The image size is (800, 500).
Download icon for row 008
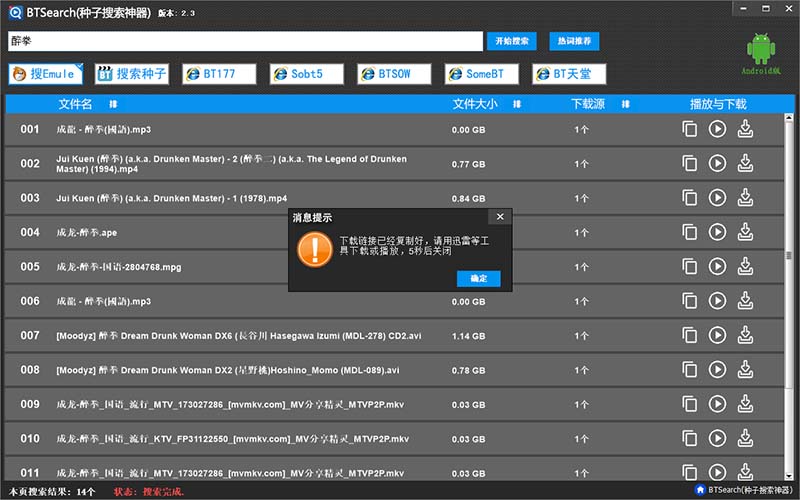745,369
